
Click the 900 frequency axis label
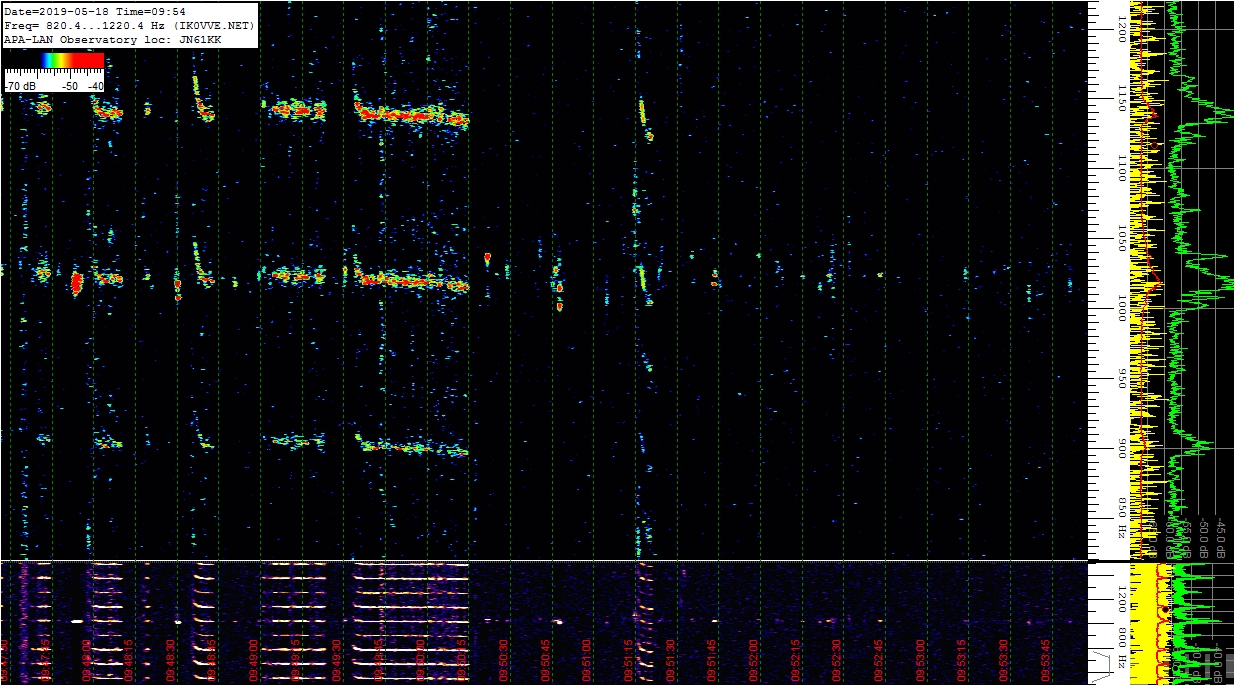[1122, 448]
